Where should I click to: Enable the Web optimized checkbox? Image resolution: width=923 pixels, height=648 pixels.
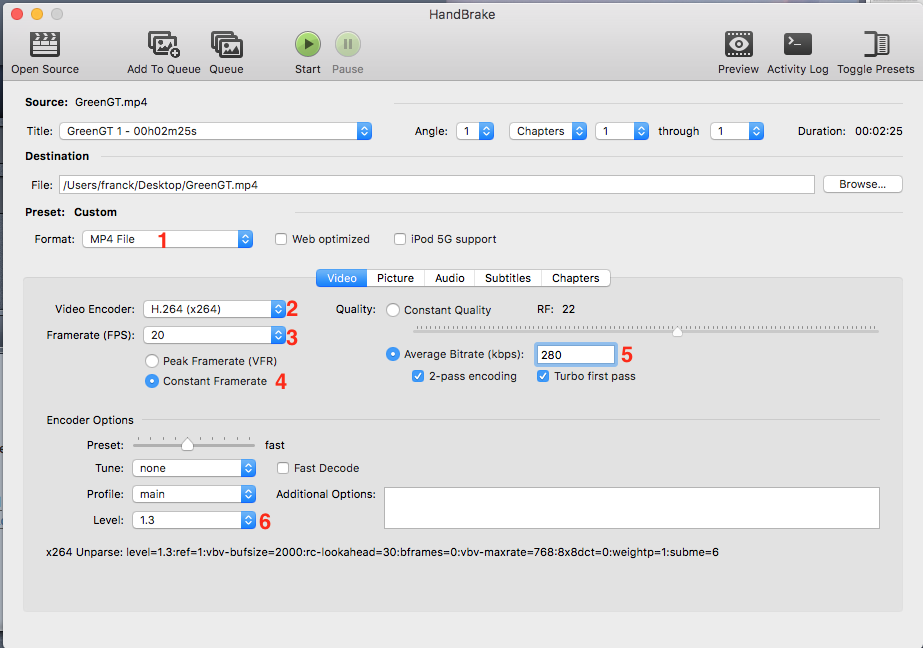tap(281, 239)
